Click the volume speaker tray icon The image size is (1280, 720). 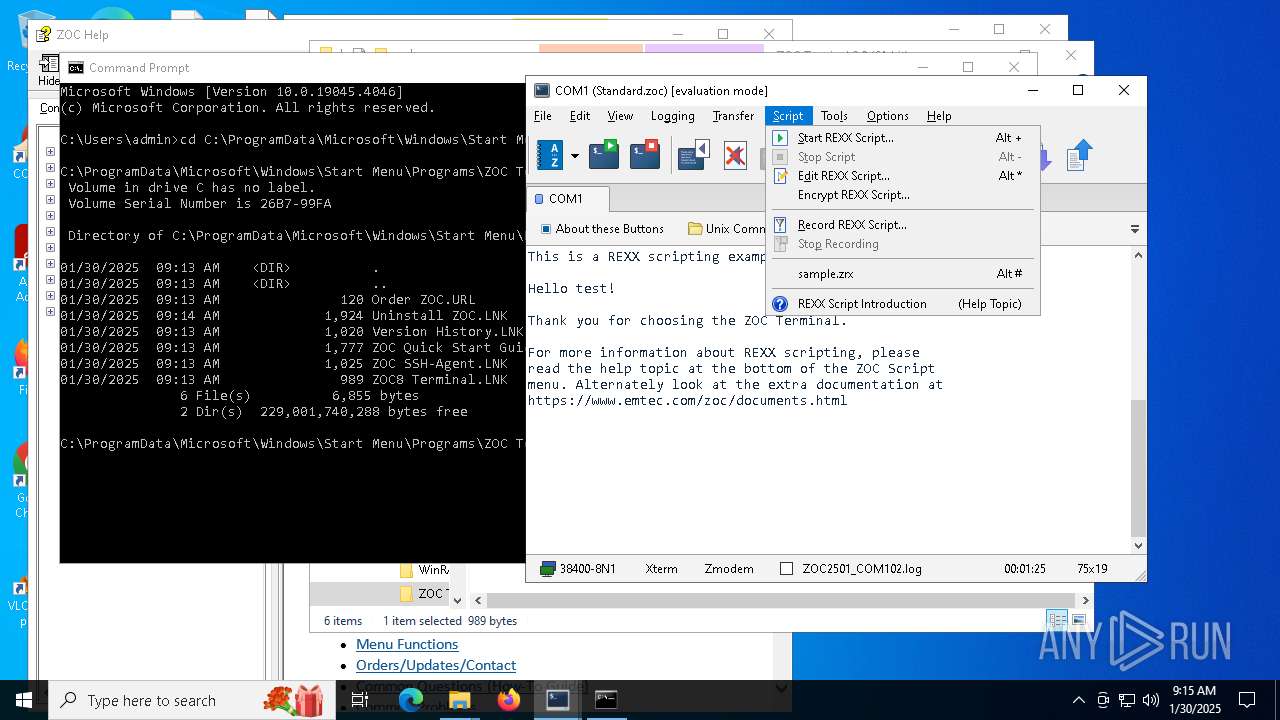(1151, 700)
